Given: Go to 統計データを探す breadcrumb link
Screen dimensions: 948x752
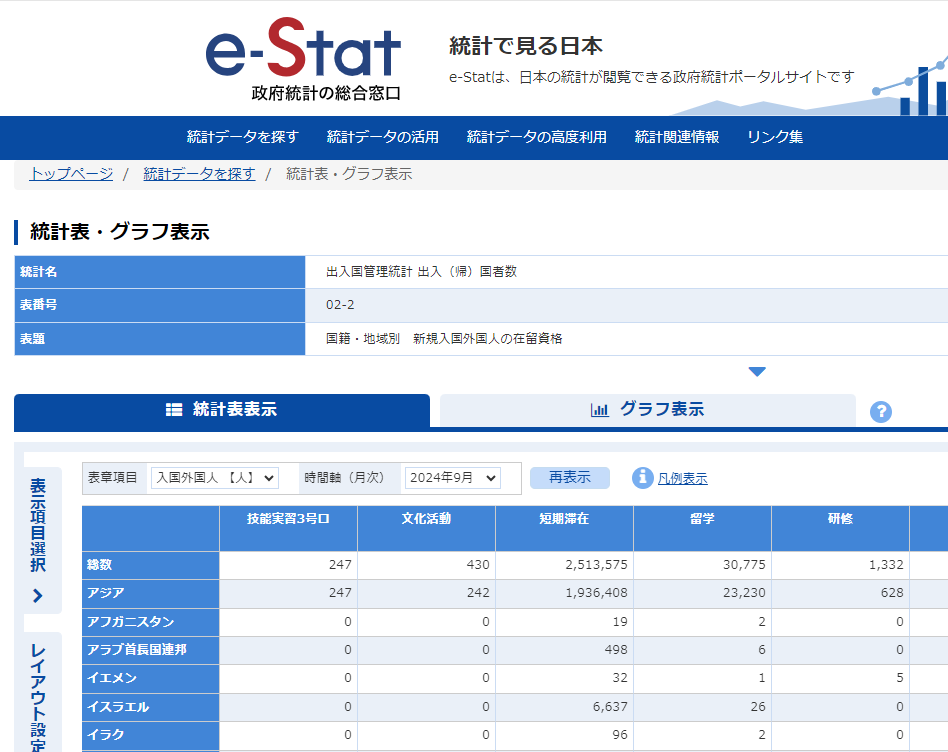Looking at the screenshot, I should pyautogui.click(x=199, y=174).
